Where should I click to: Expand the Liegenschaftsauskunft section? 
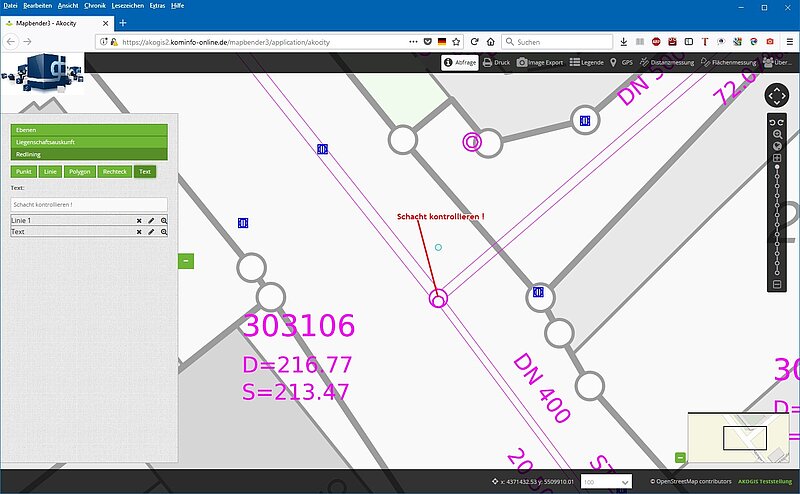pyautogui.click(x=89, y=142)
